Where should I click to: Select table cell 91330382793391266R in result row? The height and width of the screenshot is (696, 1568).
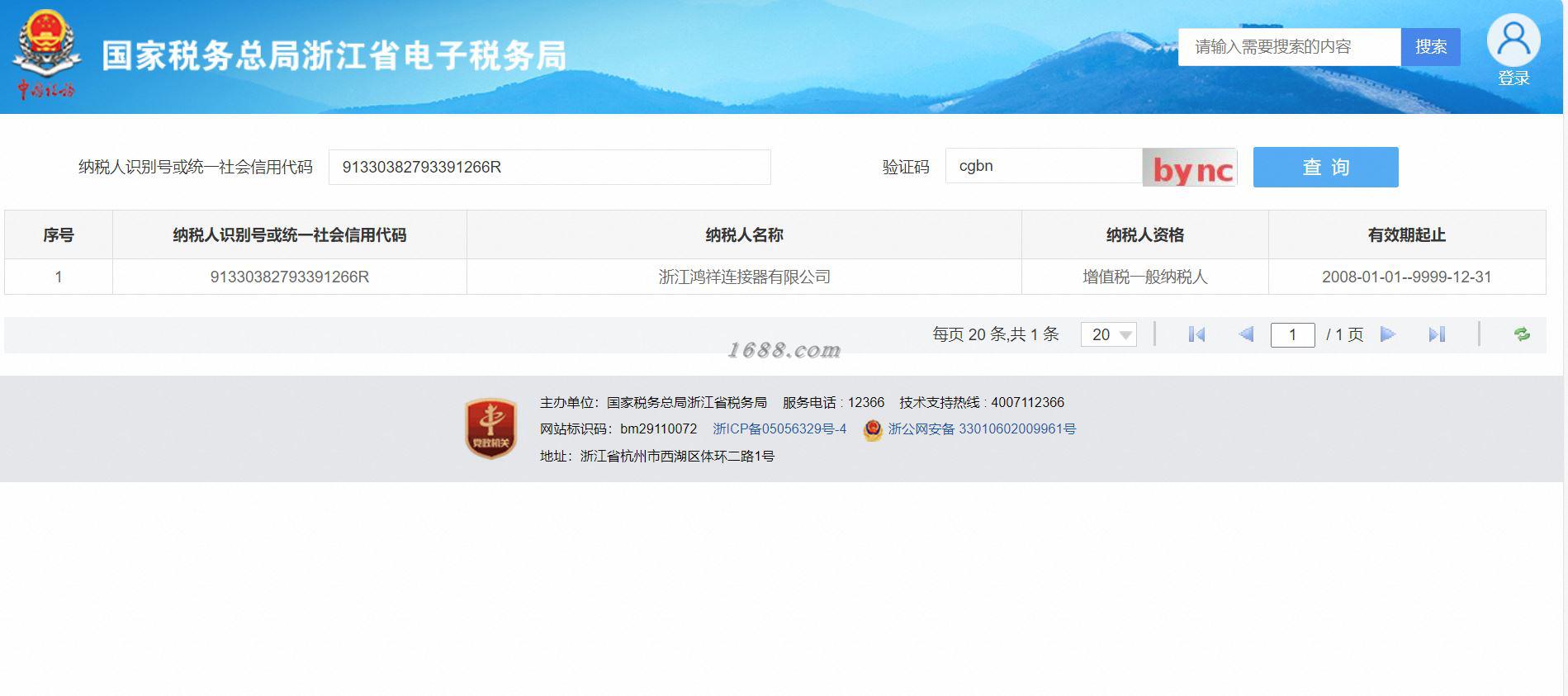click(289, 277)
